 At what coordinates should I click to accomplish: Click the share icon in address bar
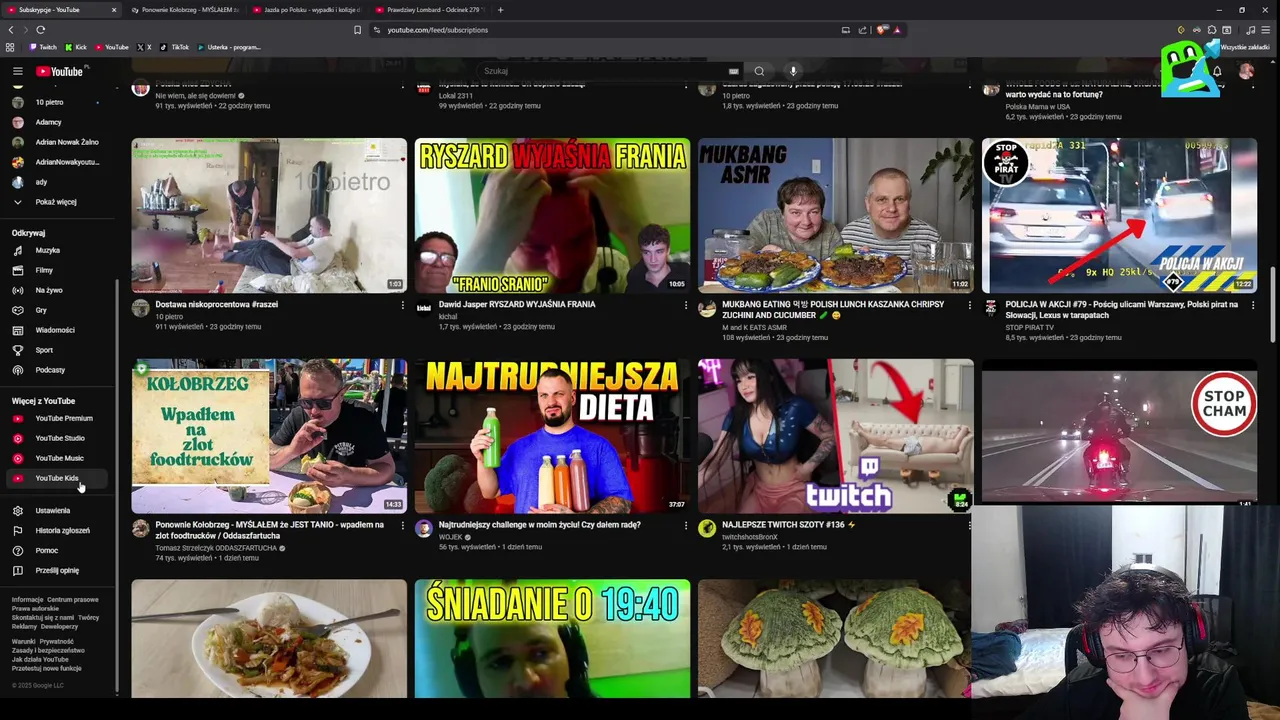click(863, 30)
